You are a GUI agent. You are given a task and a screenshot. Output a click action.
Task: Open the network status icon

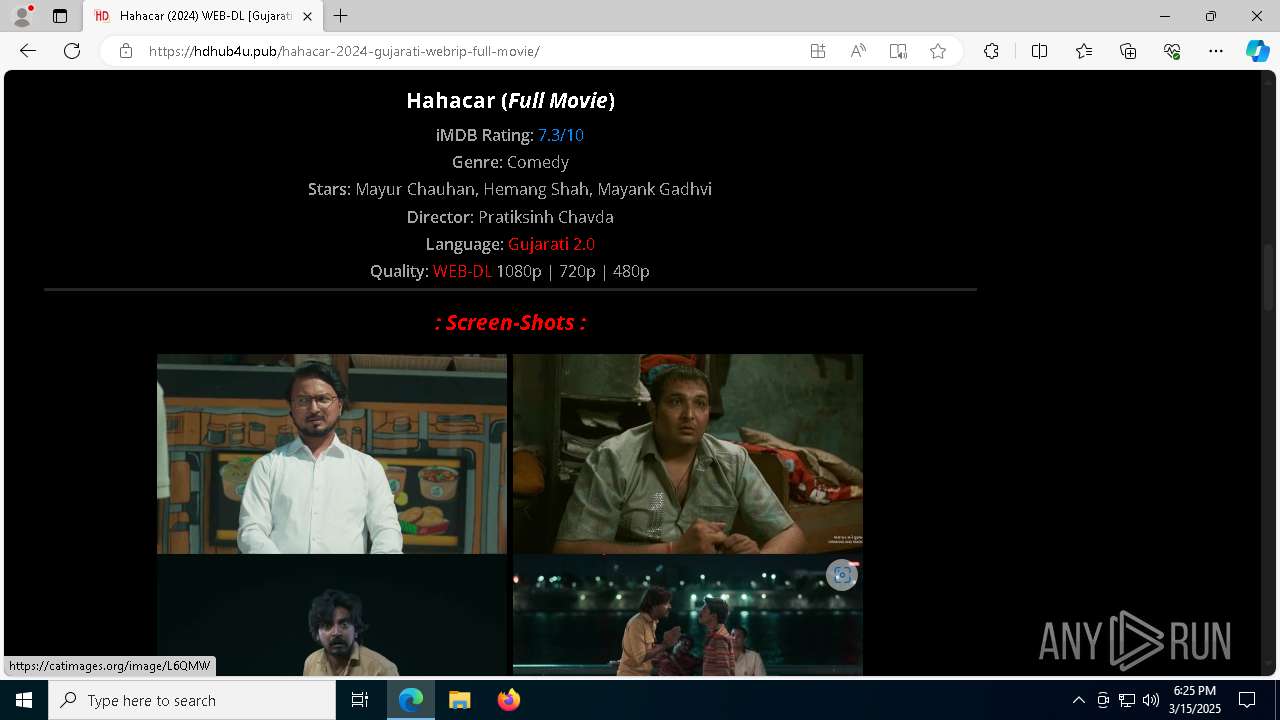pos(1127,700)
